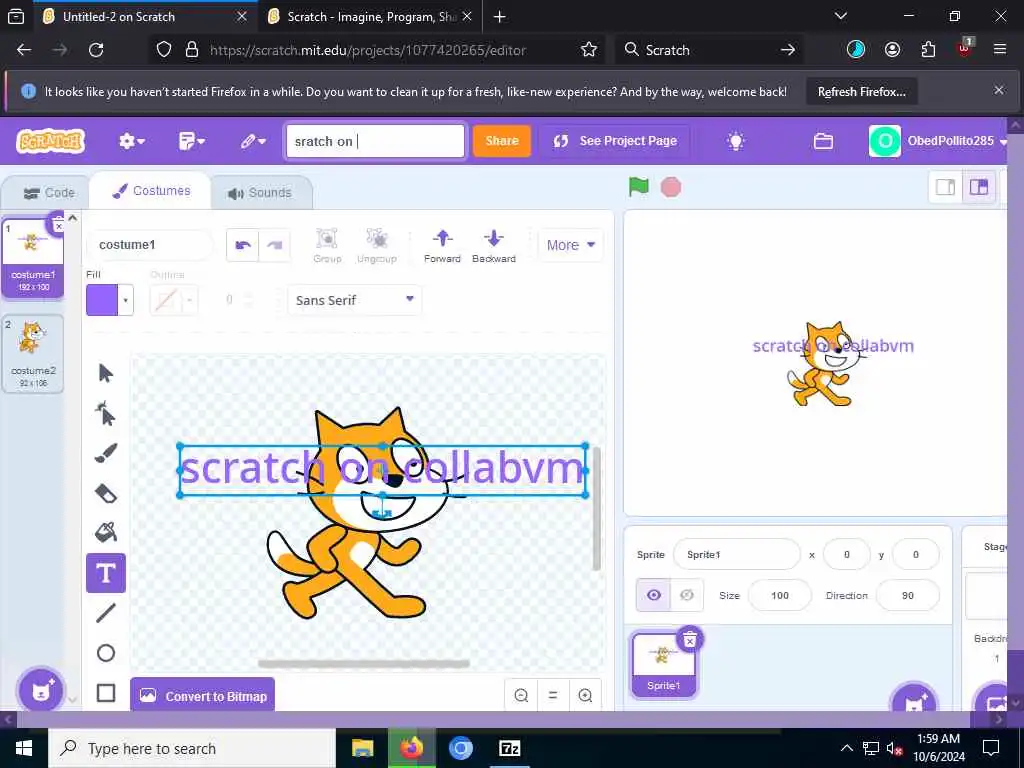Select the Brush tool
This screenshot has height=768, width=1024.
click(x=105, y=453)
